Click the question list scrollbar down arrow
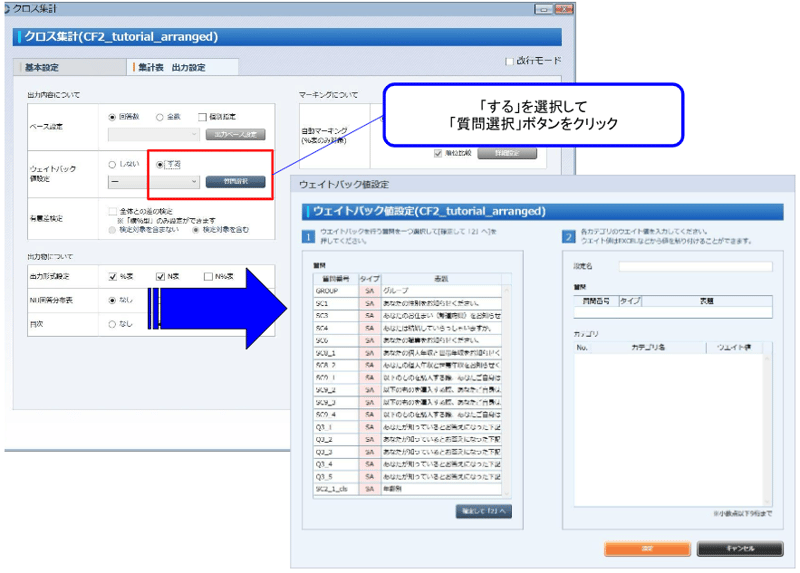This screenshot has width=800, height=573. (x=507, y=493)
